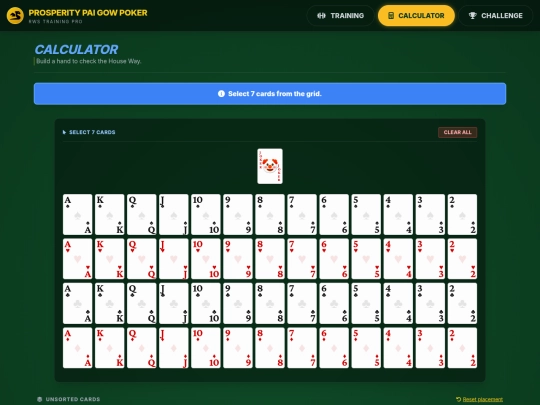Select the 2 of Clubs card
Screen dimensions: 540x405
(x=462, y=303)
